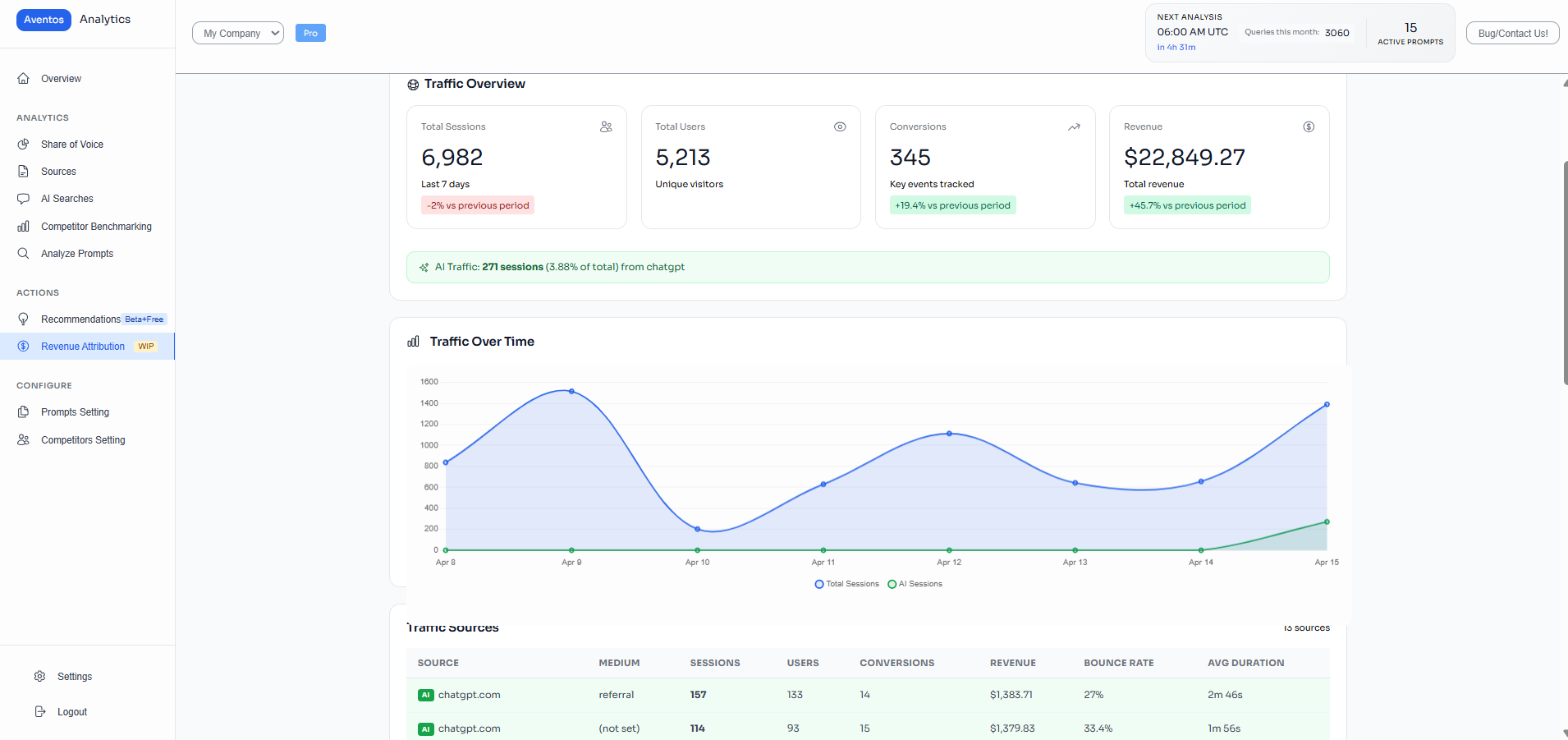The image size is (1568, 740).
Task: Click the Prompts Setting copy icon
Action: click(24, 412)
